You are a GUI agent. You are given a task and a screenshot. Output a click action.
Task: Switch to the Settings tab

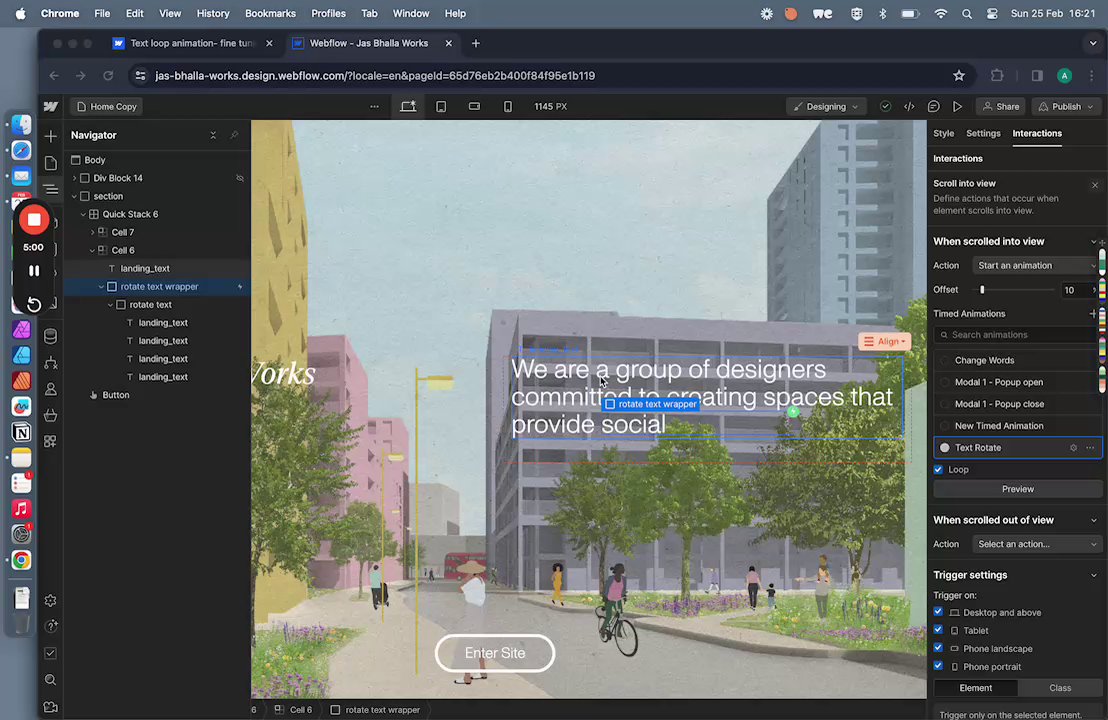983,134
